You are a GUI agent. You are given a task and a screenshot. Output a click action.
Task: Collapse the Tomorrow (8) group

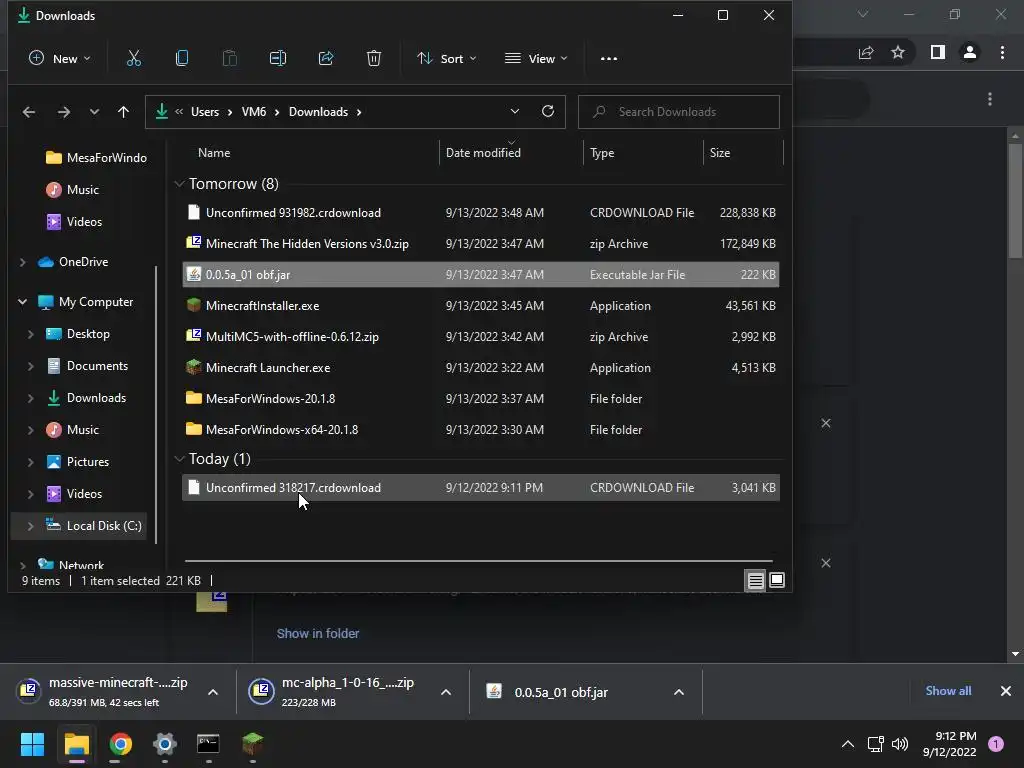coord(180,184)
